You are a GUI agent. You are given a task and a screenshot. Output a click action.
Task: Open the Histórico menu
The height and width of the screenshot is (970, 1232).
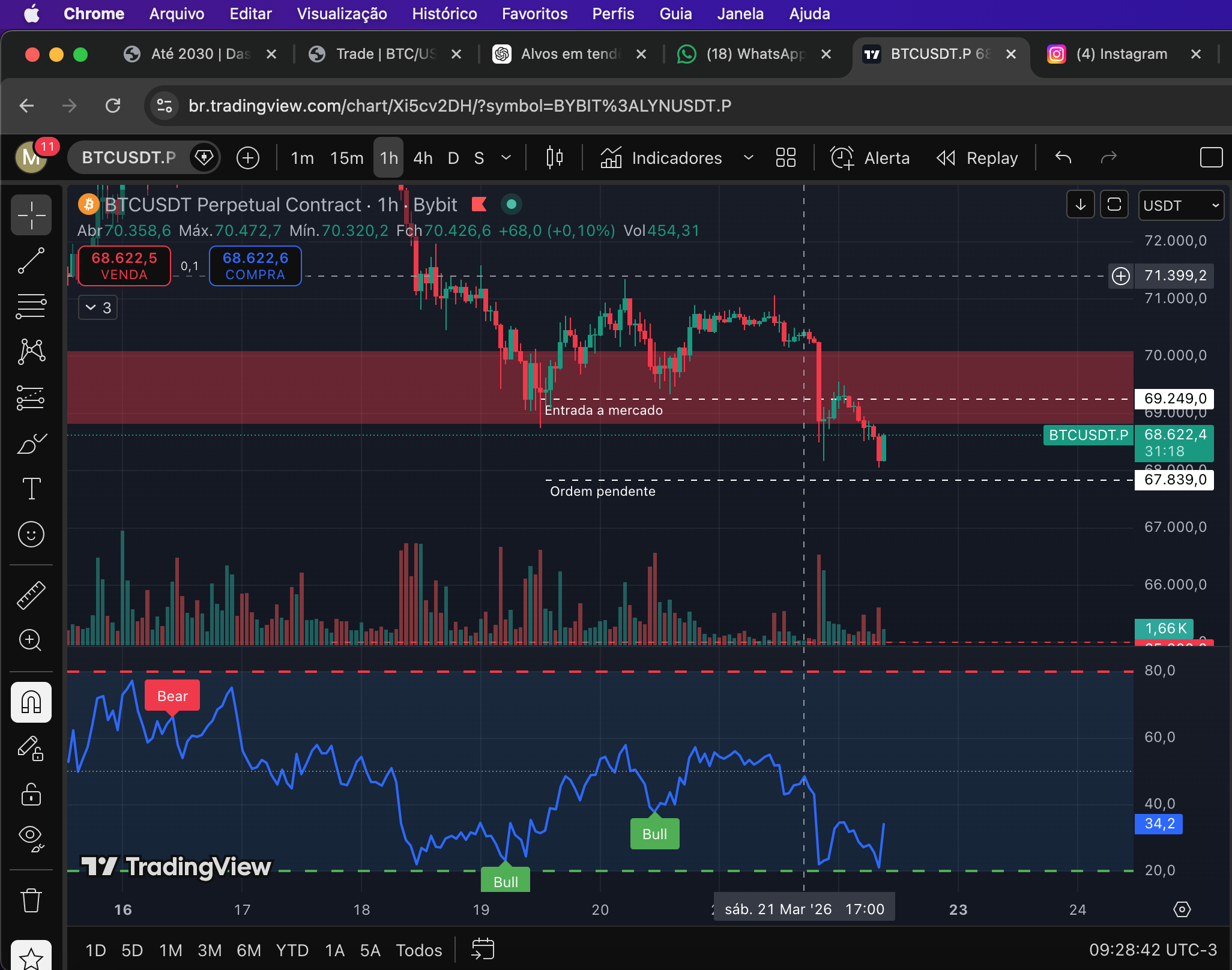click(x=444, y=14)
